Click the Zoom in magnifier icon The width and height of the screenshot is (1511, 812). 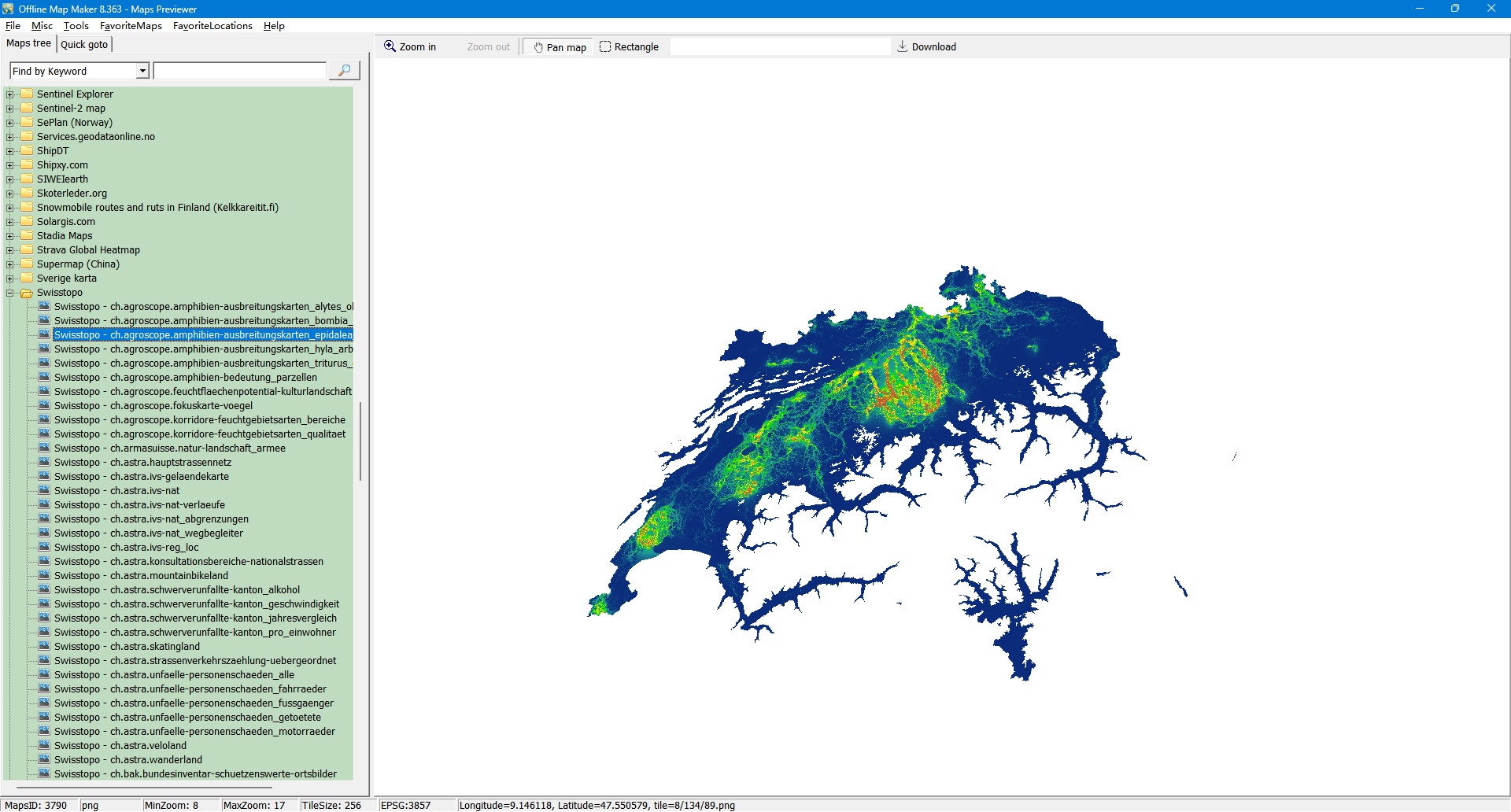[x=390, y=46]
